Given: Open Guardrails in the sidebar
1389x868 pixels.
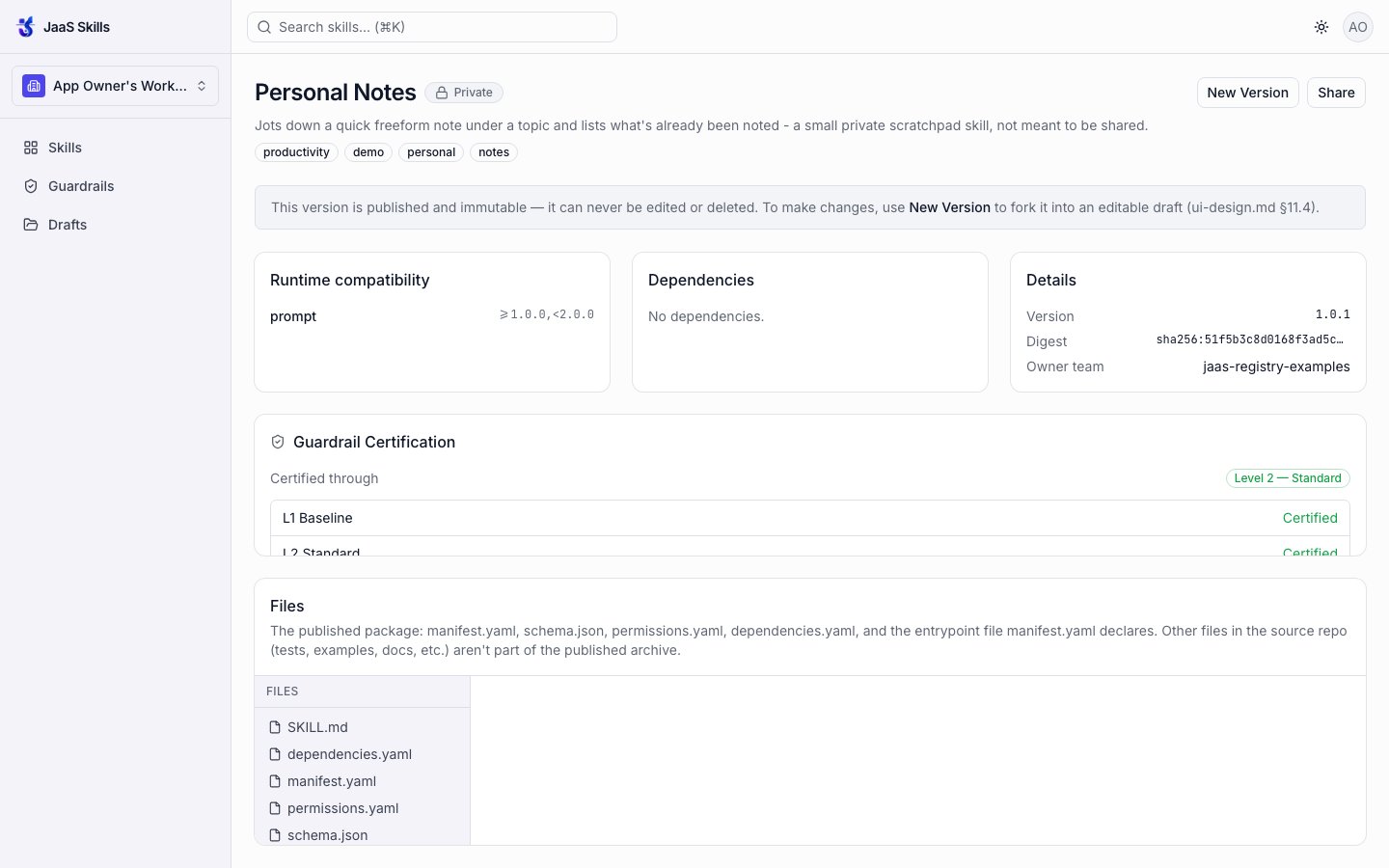Looking at the screenshot, I should coord(115,186).
